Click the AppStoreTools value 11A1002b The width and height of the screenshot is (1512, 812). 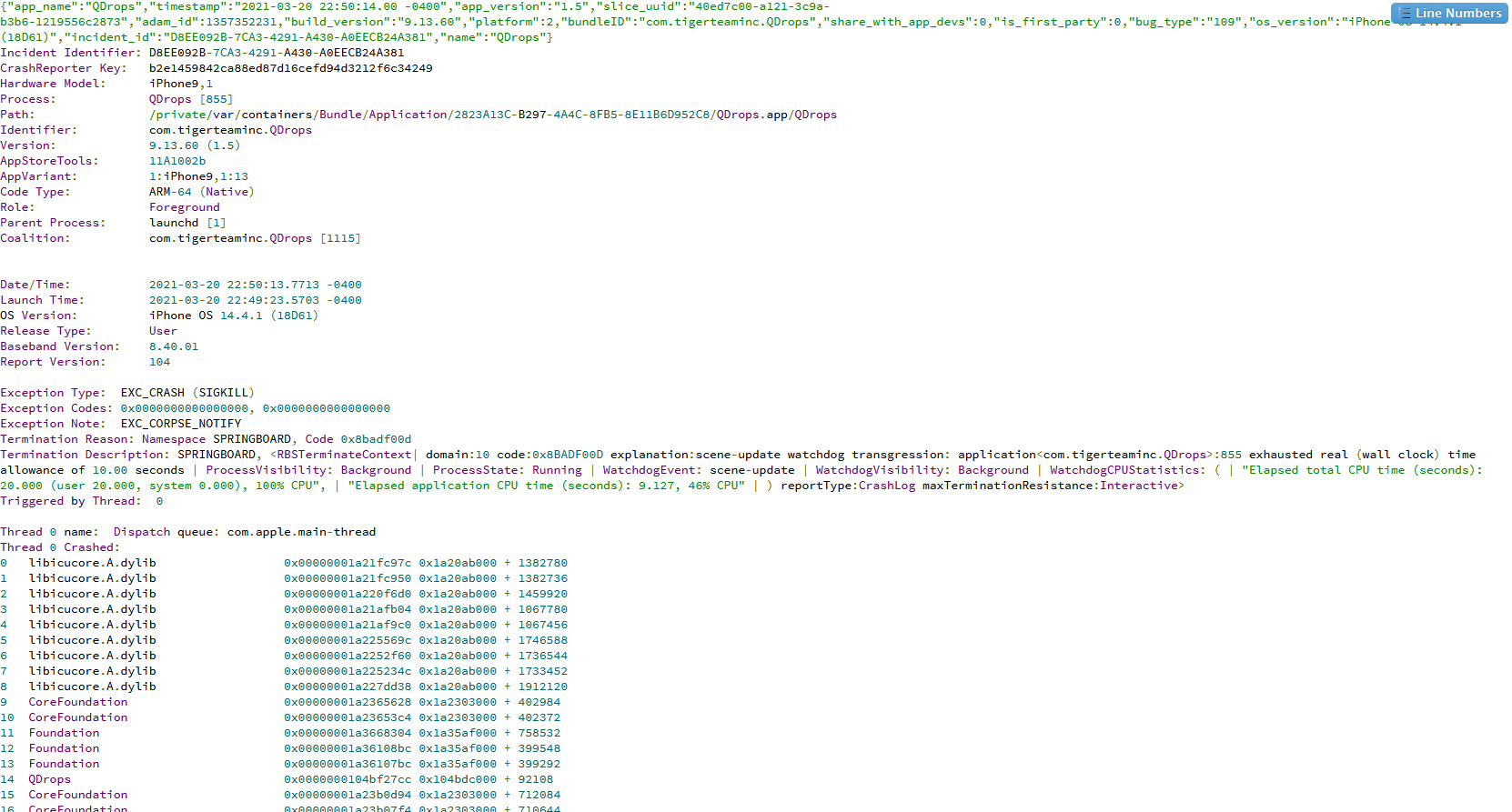pyautogui.click(x=177, y=161)
